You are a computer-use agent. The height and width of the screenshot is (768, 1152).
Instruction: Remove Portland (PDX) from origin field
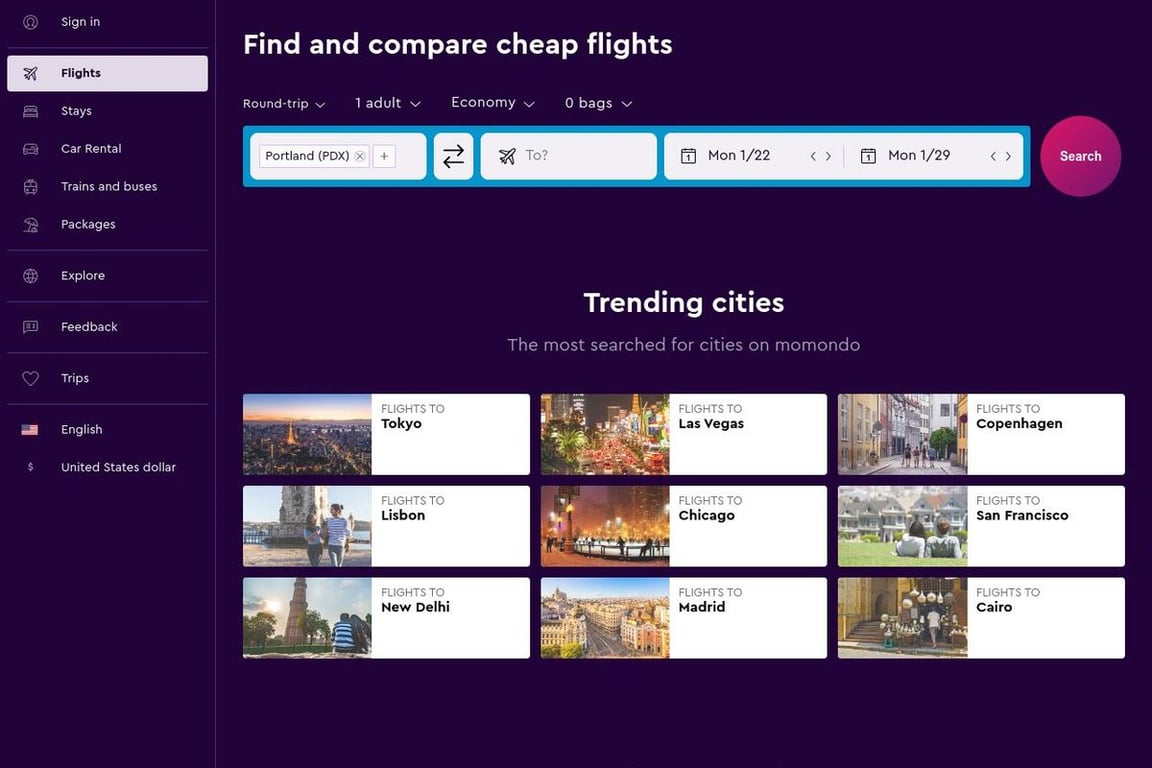[x=360, y=156]
